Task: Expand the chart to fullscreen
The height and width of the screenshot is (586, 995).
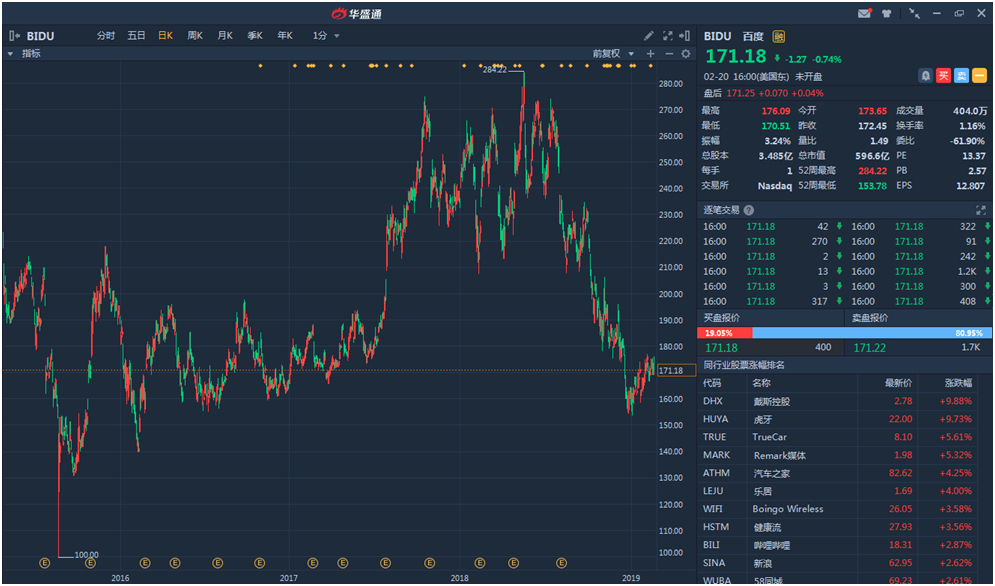Action: [x=667, y=36]
